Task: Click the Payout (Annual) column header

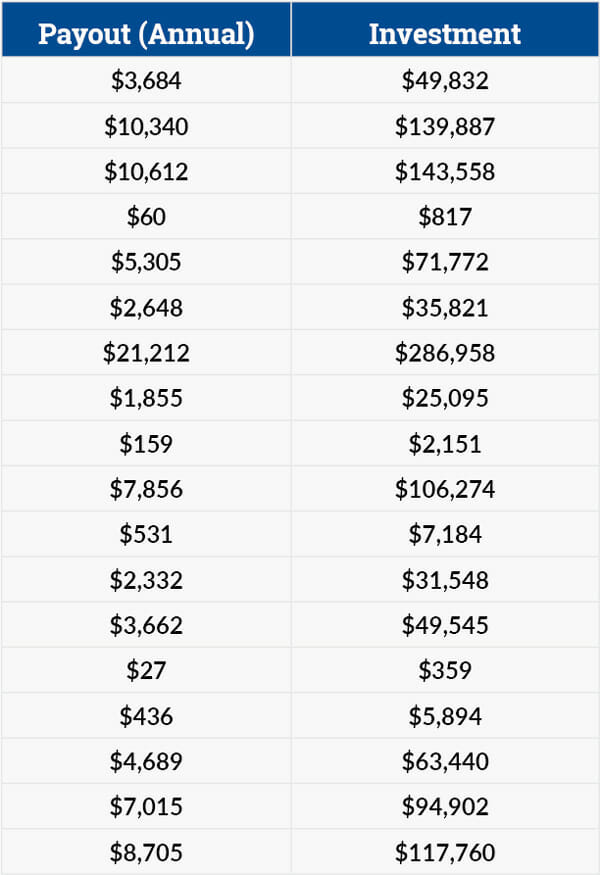Action: [146, 33]
